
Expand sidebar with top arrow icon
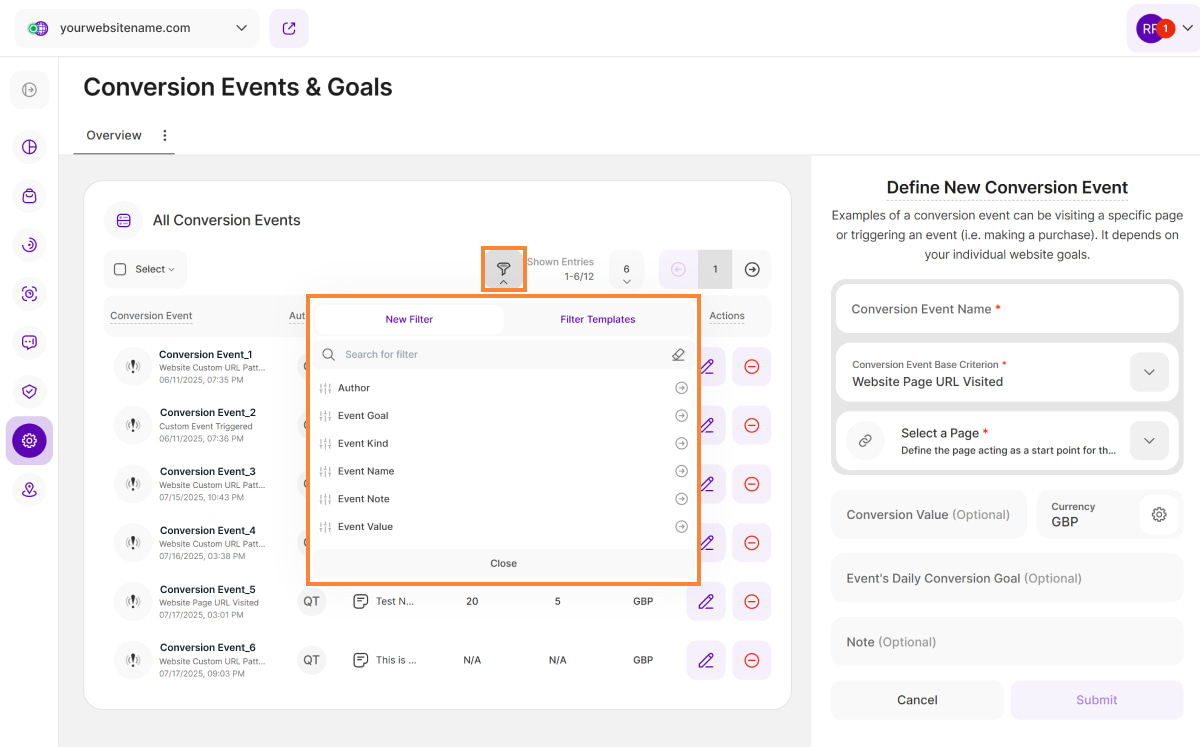pos(29,90)
